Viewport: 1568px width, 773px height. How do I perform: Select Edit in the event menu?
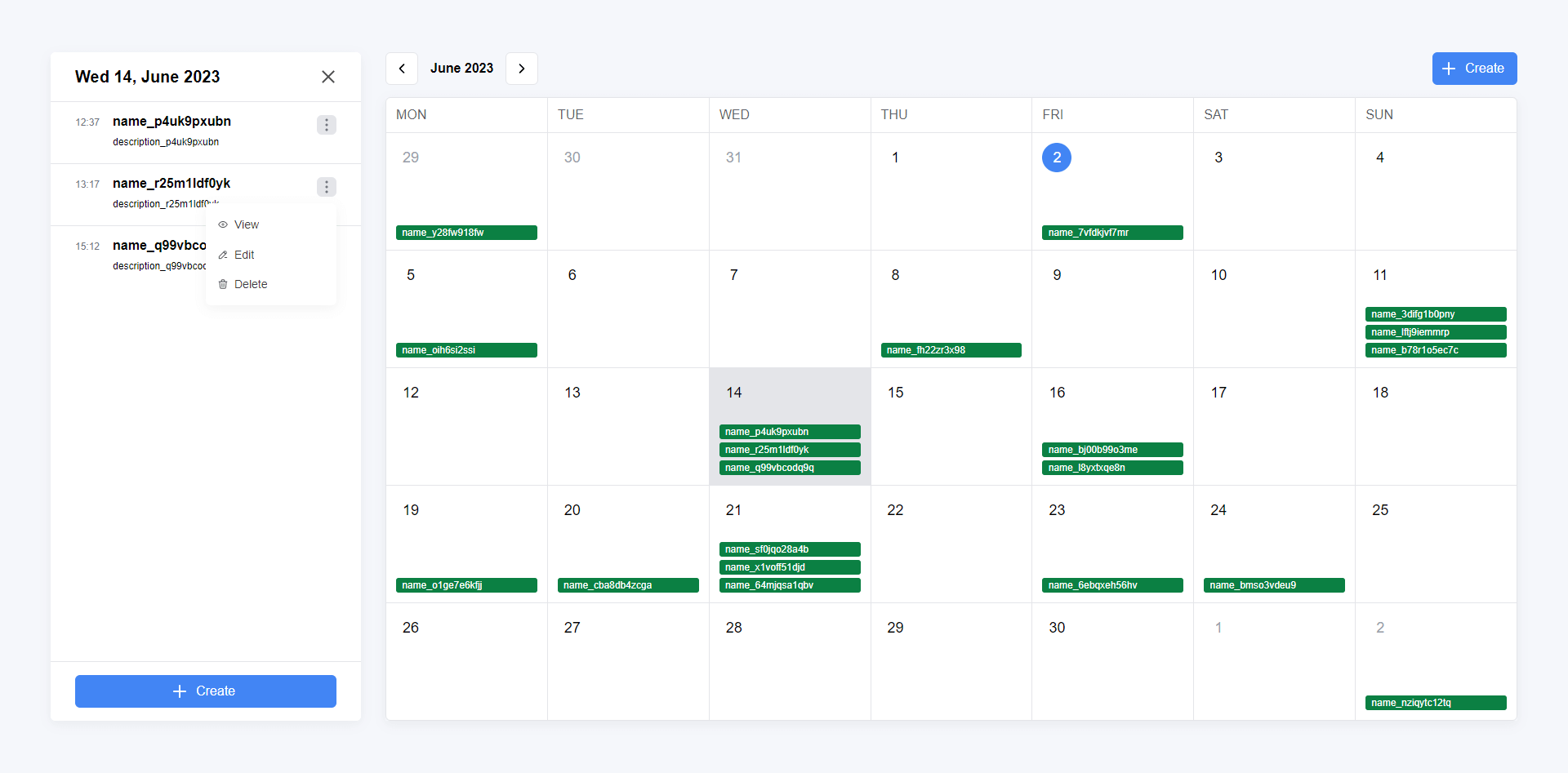pyautogui.click(x=244, y=255)
